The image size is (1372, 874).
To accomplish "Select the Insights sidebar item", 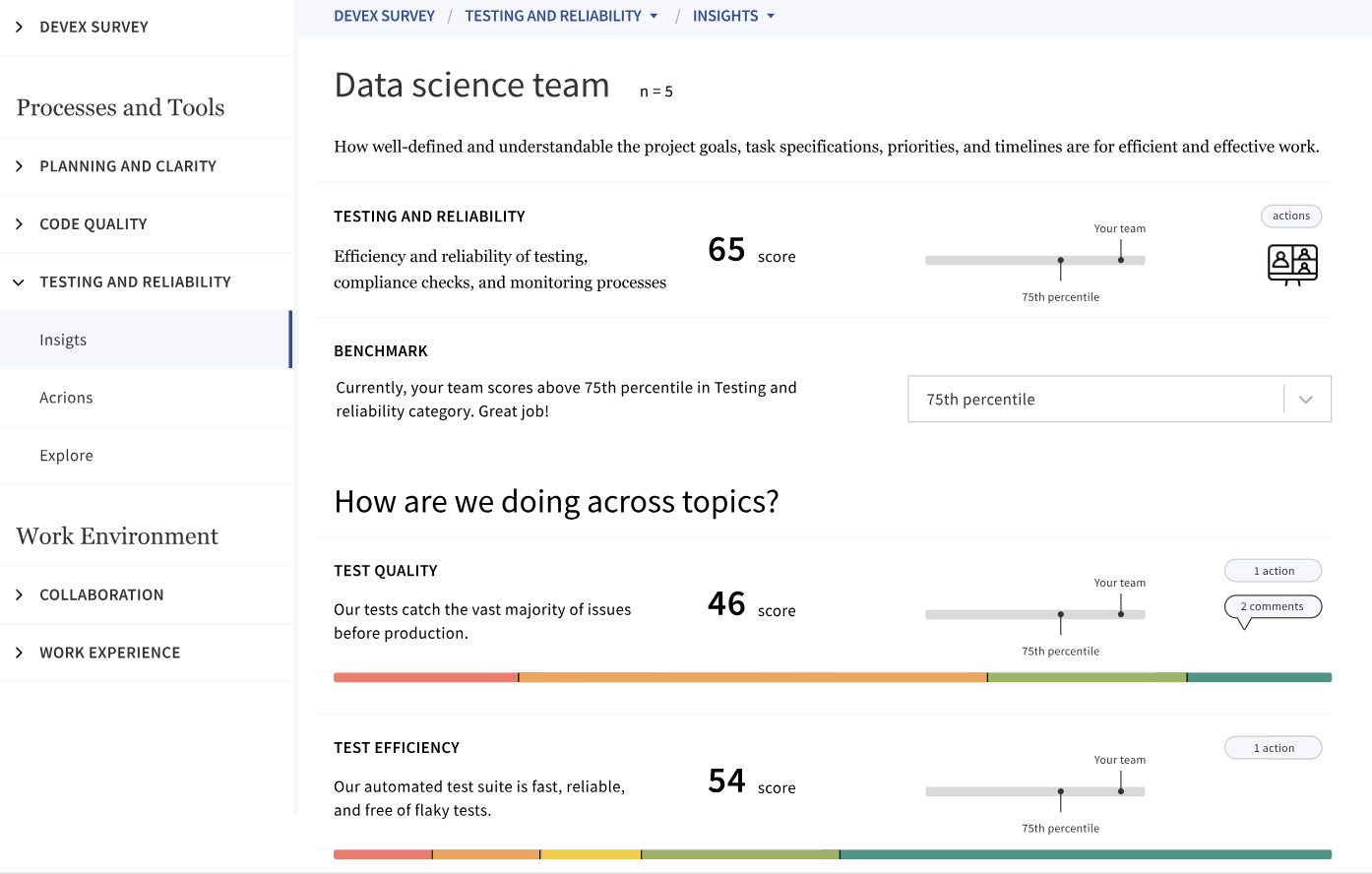I will 63,341.
